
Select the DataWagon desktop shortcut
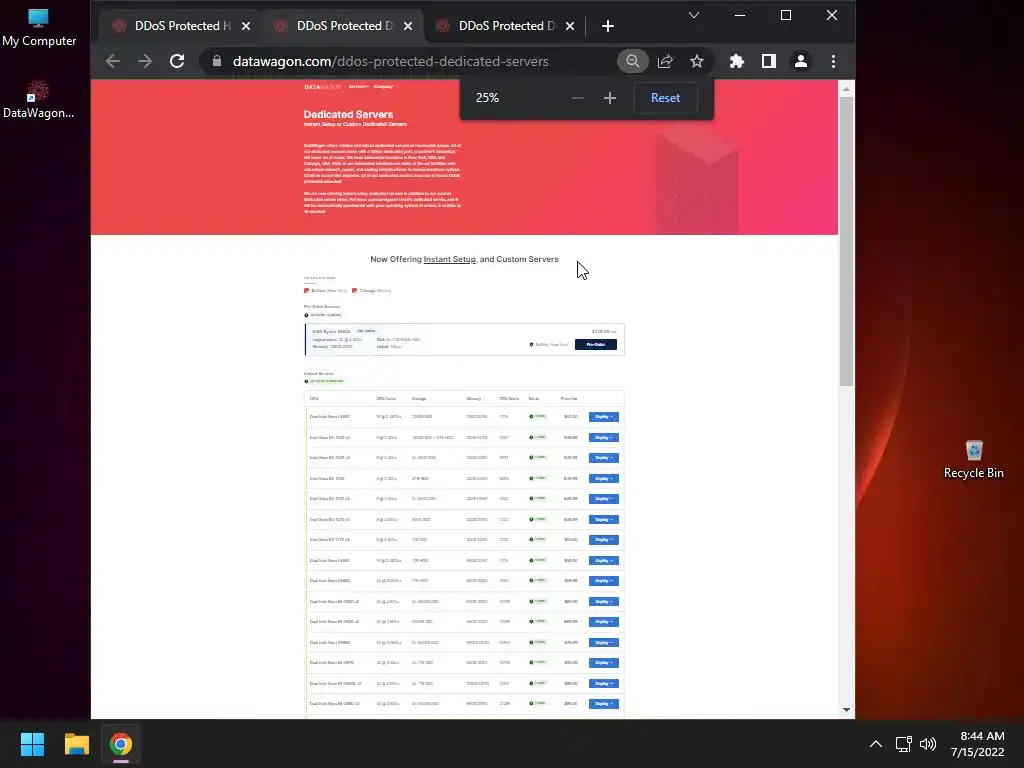[39, 99]
